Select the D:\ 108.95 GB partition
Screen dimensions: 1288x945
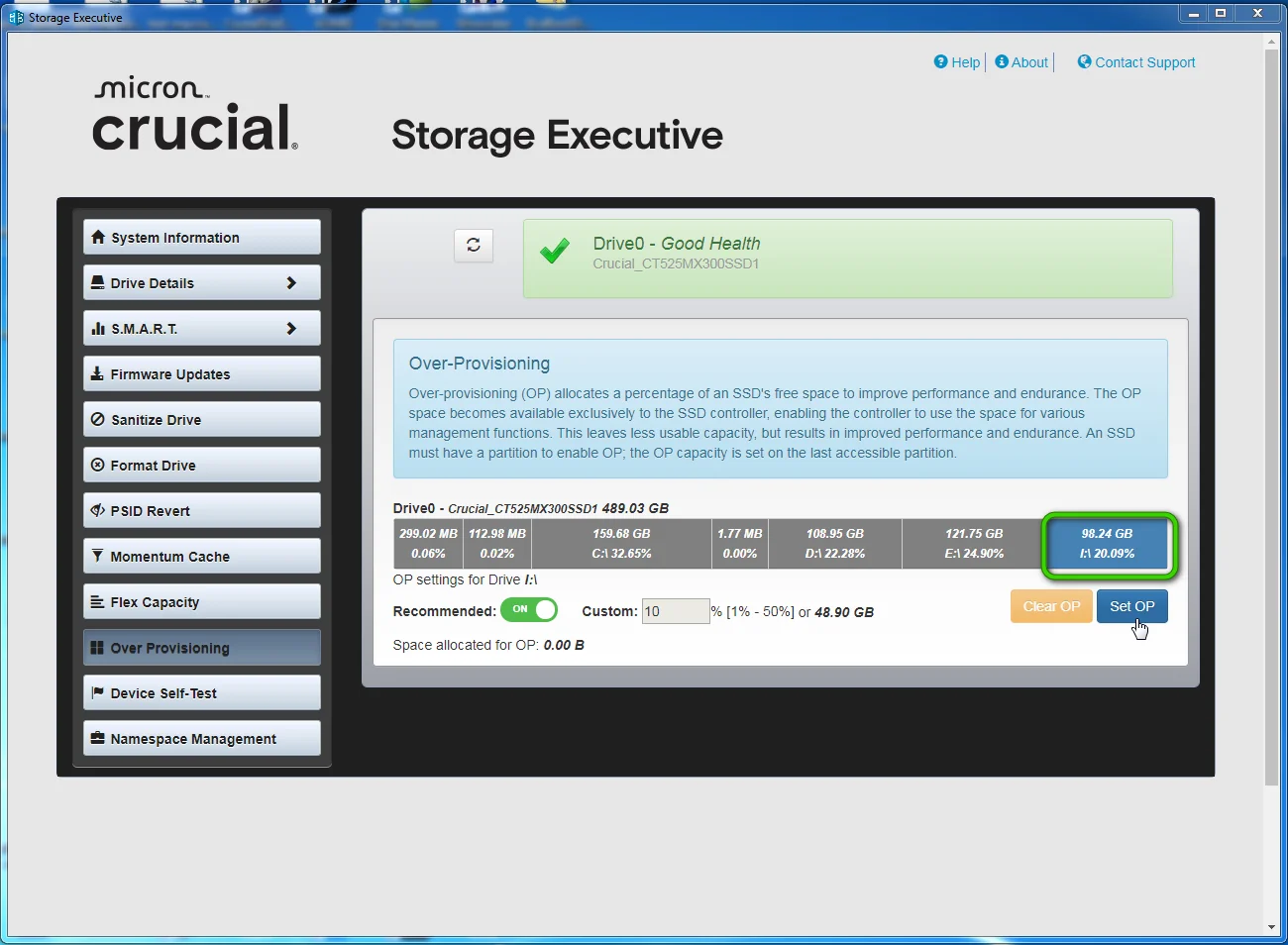(834, 544)
